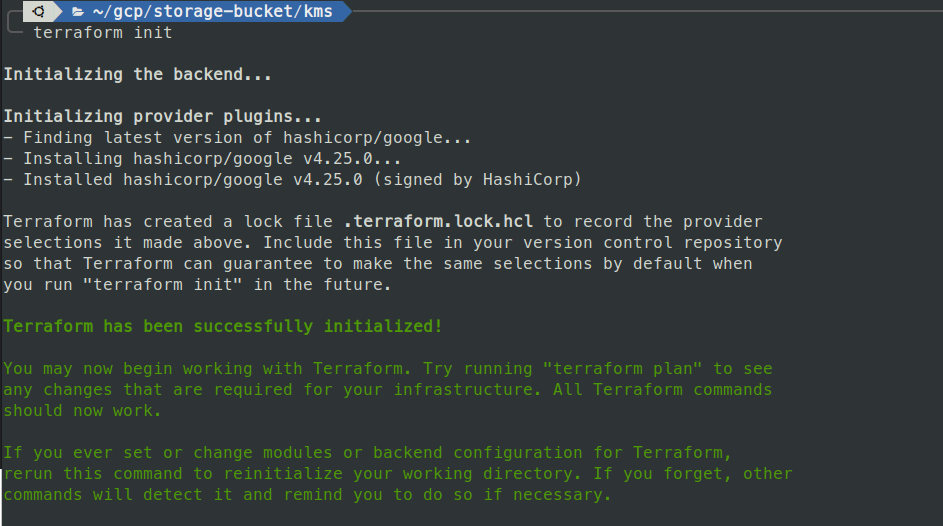Click the 'should now work.' line
Viewport: 943px width, 526px height.
82,411
